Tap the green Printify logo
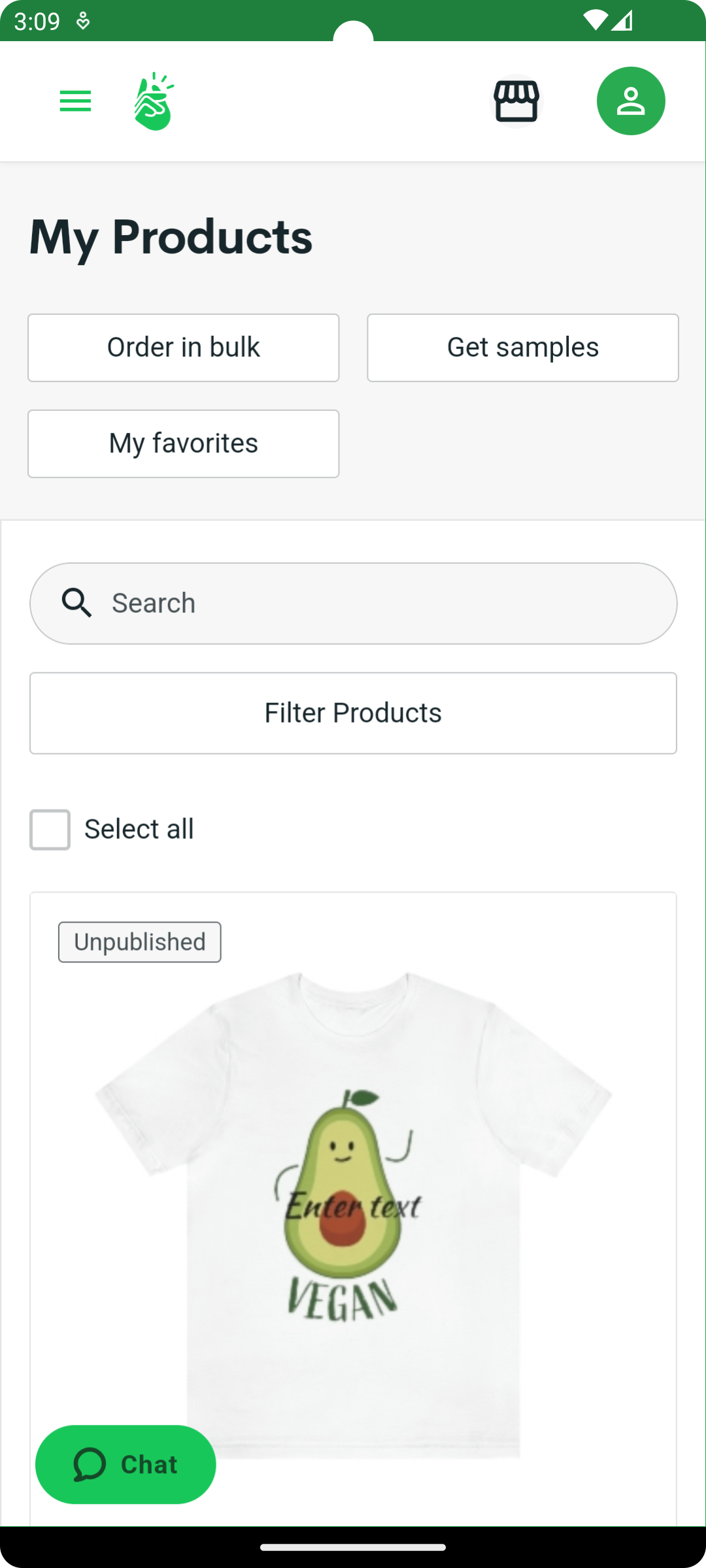706x1568 pixels. click(x=154, y=101)
